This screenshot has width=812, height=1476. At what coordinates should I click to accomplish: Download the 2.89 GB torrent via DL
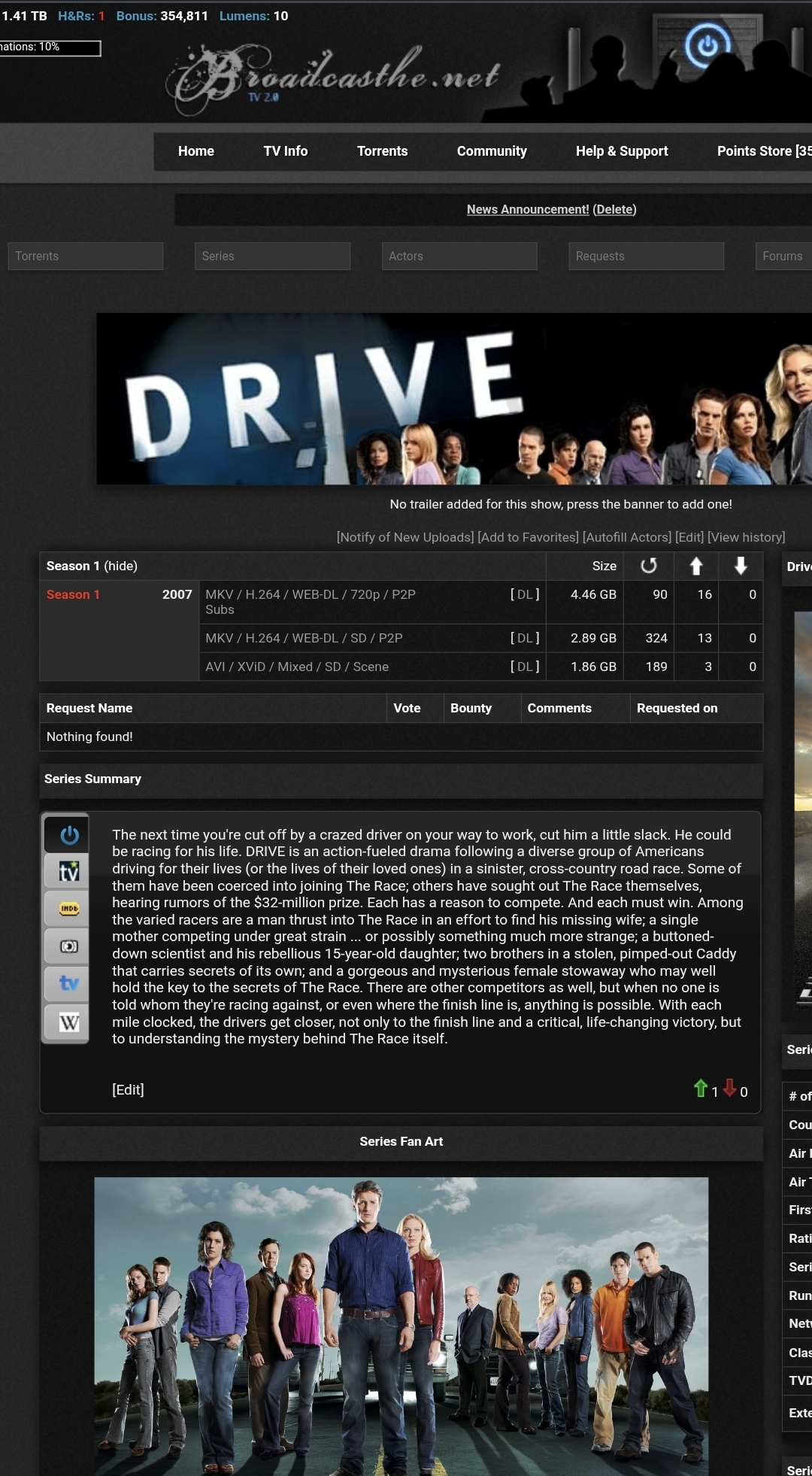coord(525,638)
